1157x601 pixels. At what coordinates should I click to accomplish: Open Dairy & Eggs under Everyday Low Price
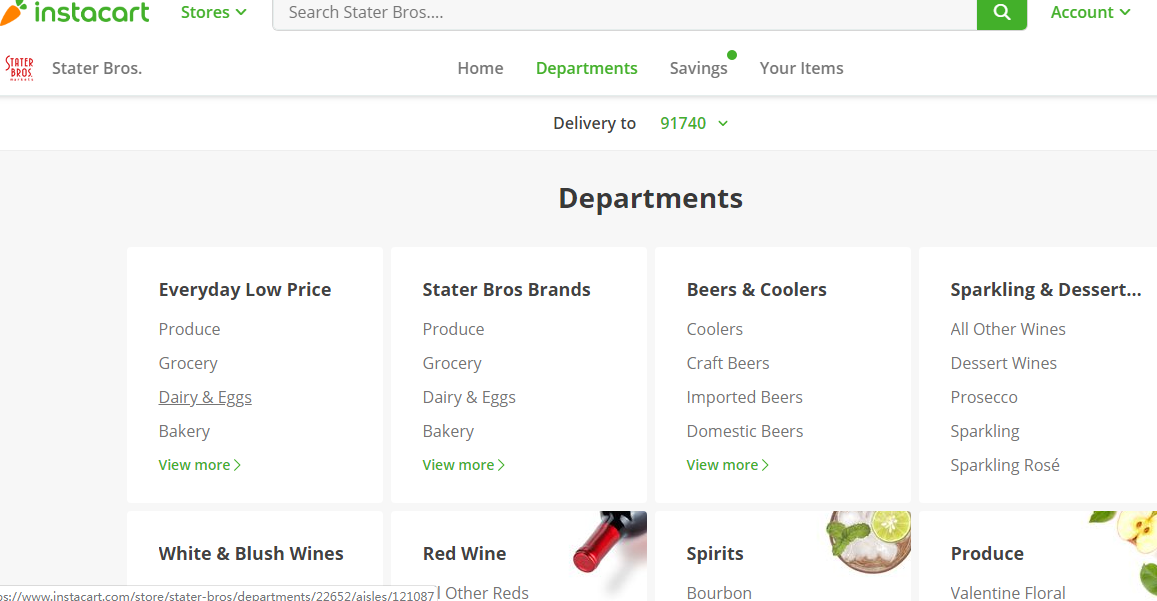click(x=205, y=397)
